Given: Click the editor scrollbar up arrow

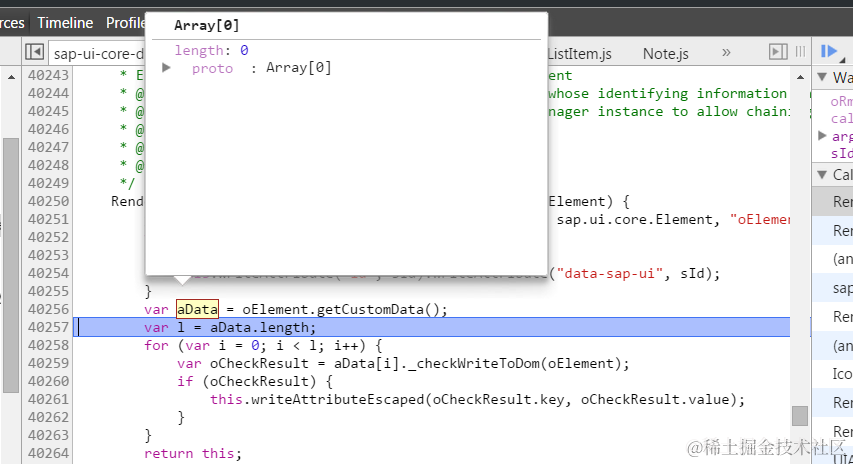Looking at the screenshot, I should [800, 77].
